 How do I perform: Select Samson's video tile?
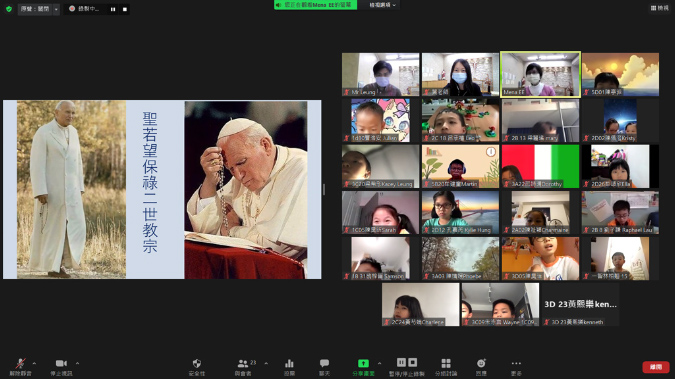coord(381,258)
